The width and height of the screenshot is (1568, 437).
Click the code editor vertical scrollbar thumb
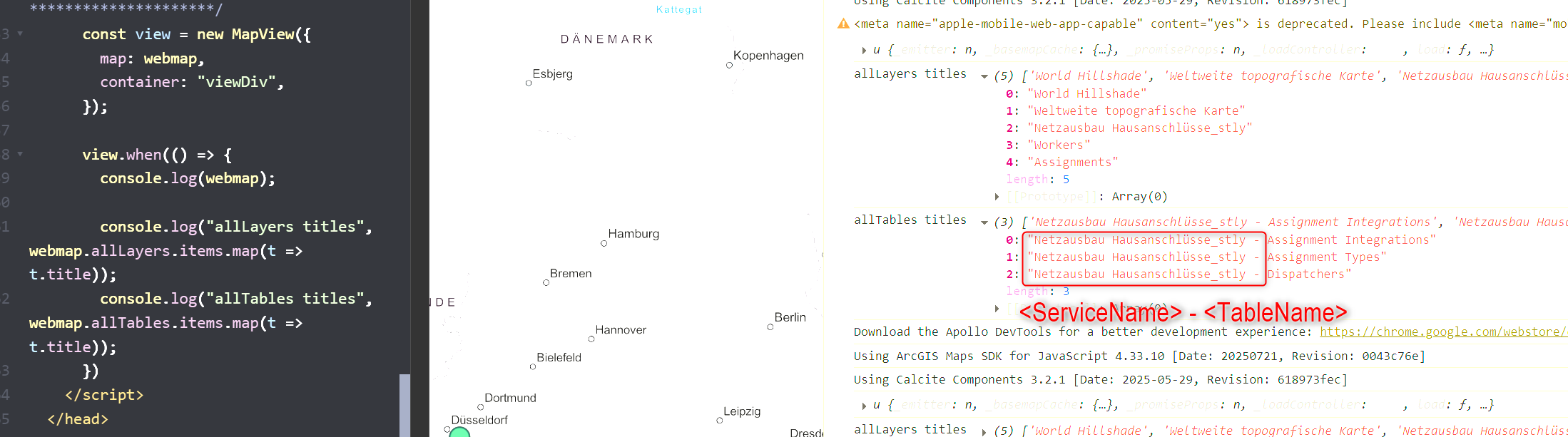[x=404, y=405]
